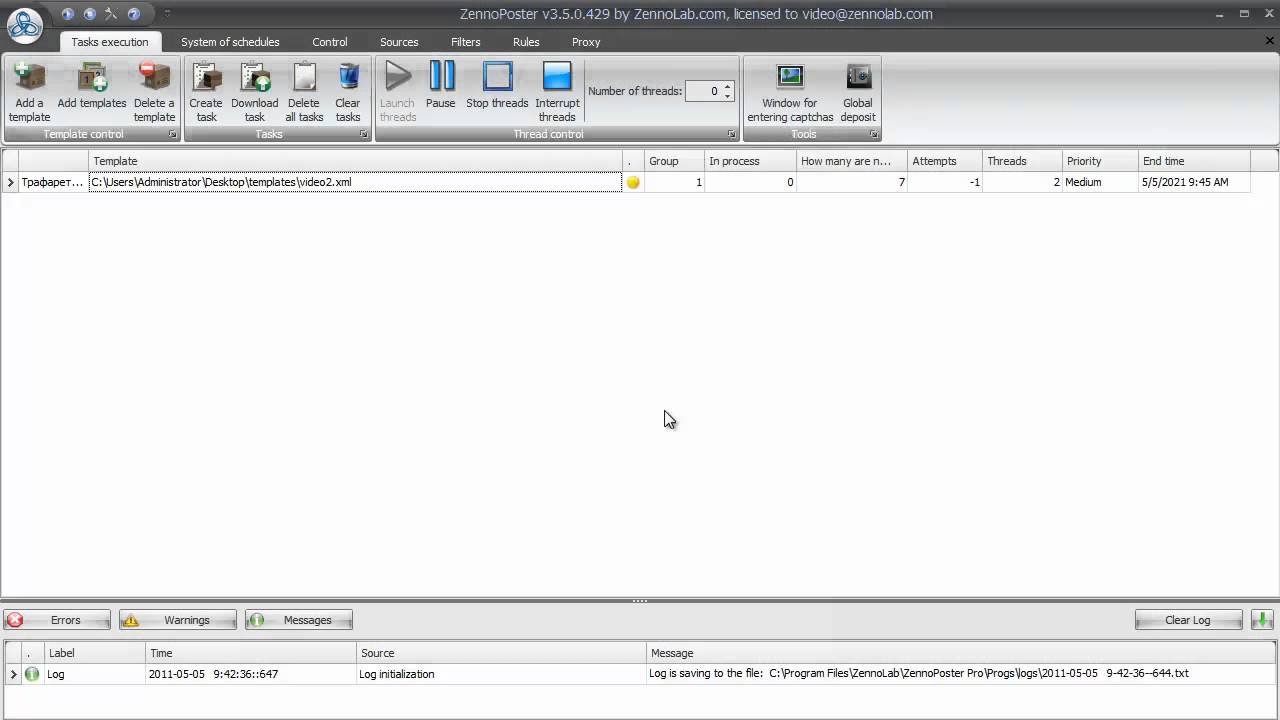Click the Number of threads input field
The image size is (1280, 720).
point(704,91)
